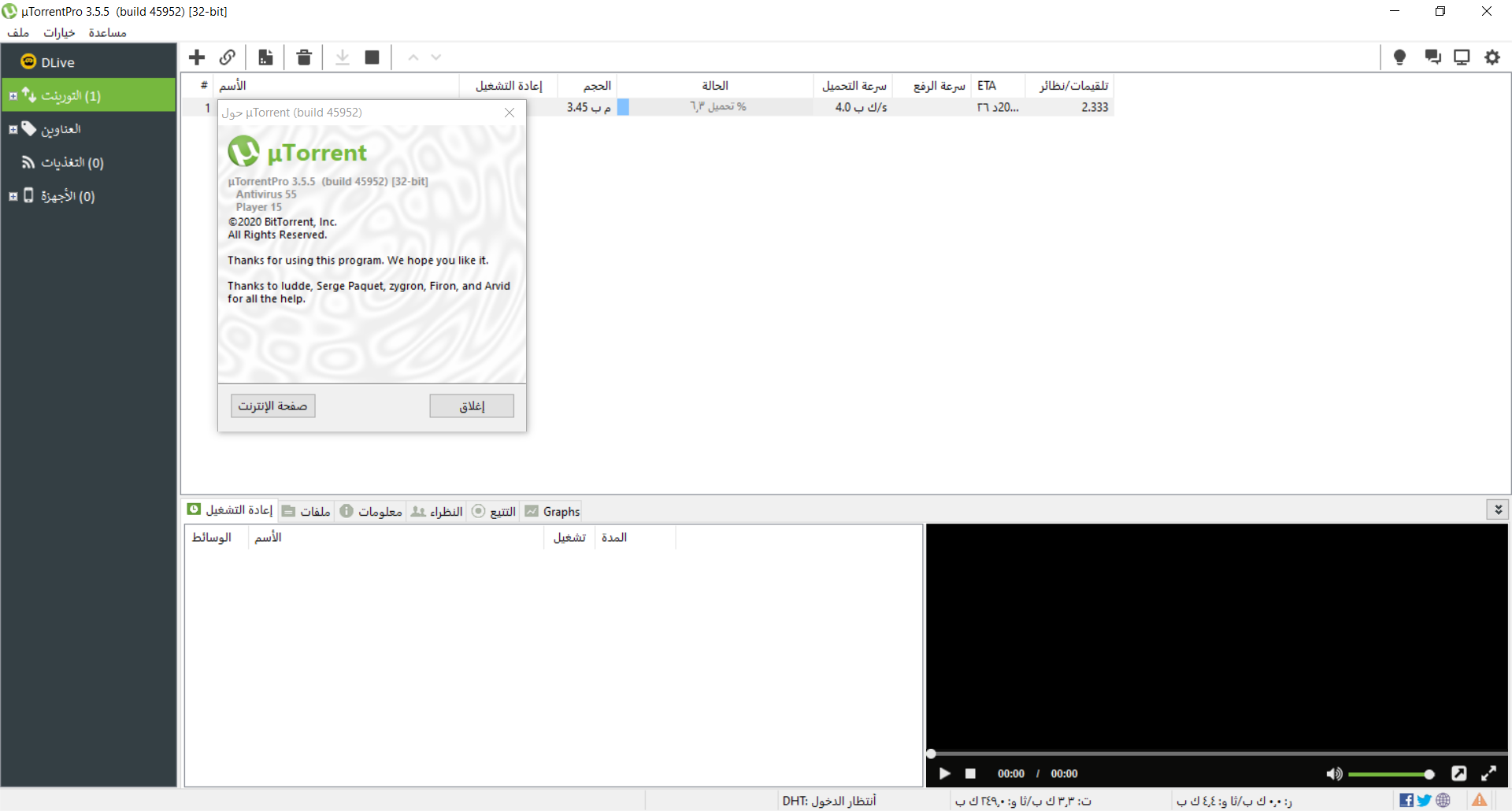The width and height of the screenshot is (1512, 811).
Task: Play the video in media player
Action: pyautogui.click(x=944, y=773)
